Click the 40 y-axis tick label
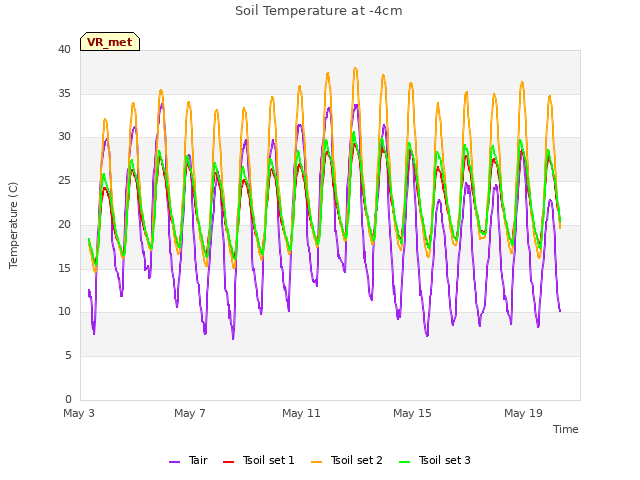Screen dimensions: 640x480 [x=64, y=50]
